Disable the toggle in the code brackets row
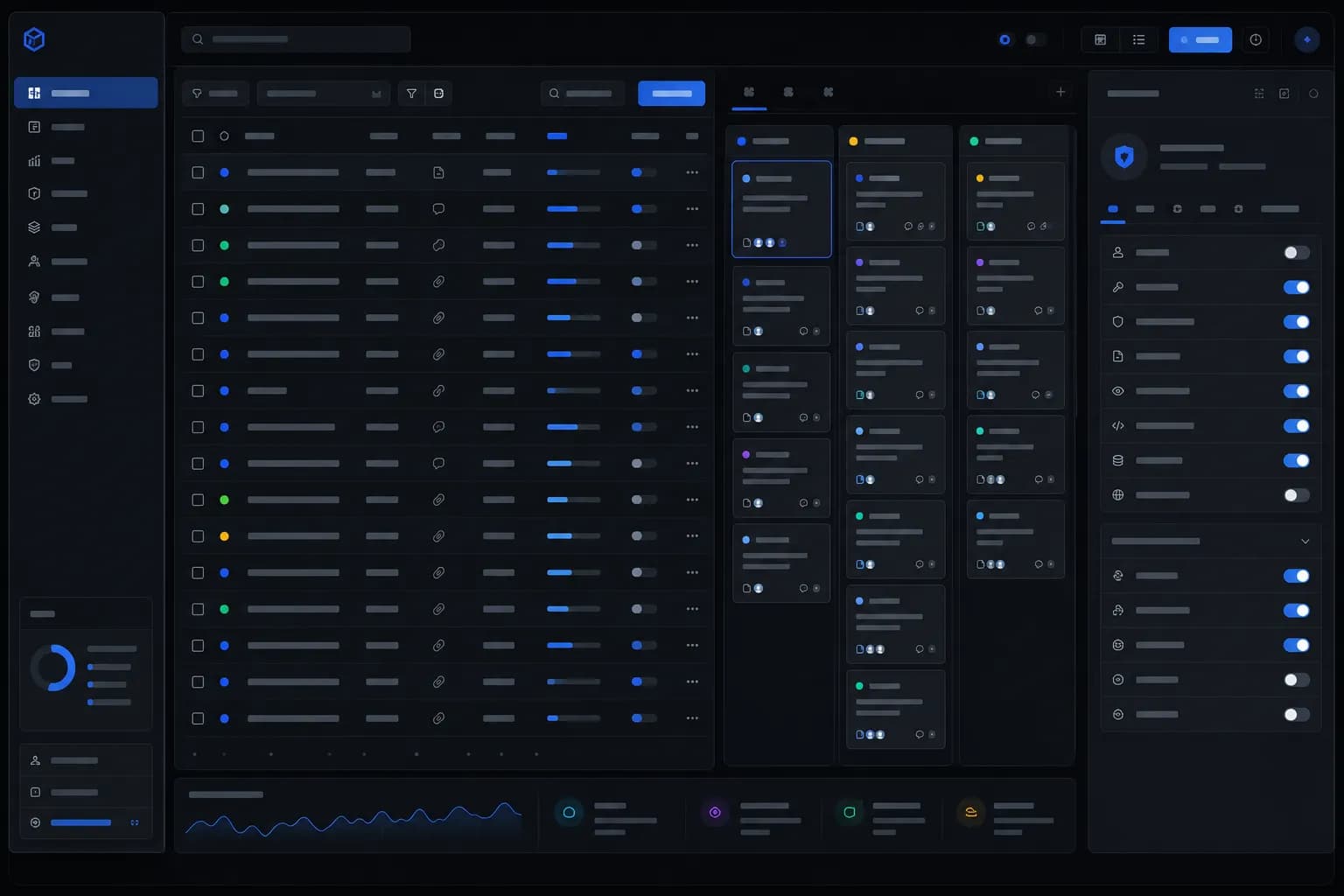This screenshot has width=1344, height=896. point(1297,426)
